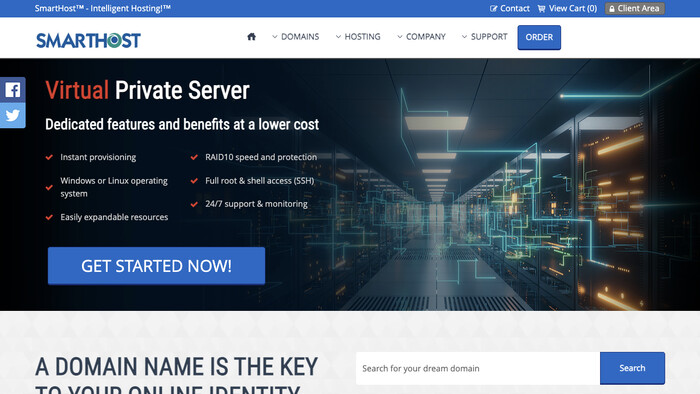Image resolution: width=700 pixels, height=394 pixels.
Task: Expand the Domains menu
Action: 296,37
